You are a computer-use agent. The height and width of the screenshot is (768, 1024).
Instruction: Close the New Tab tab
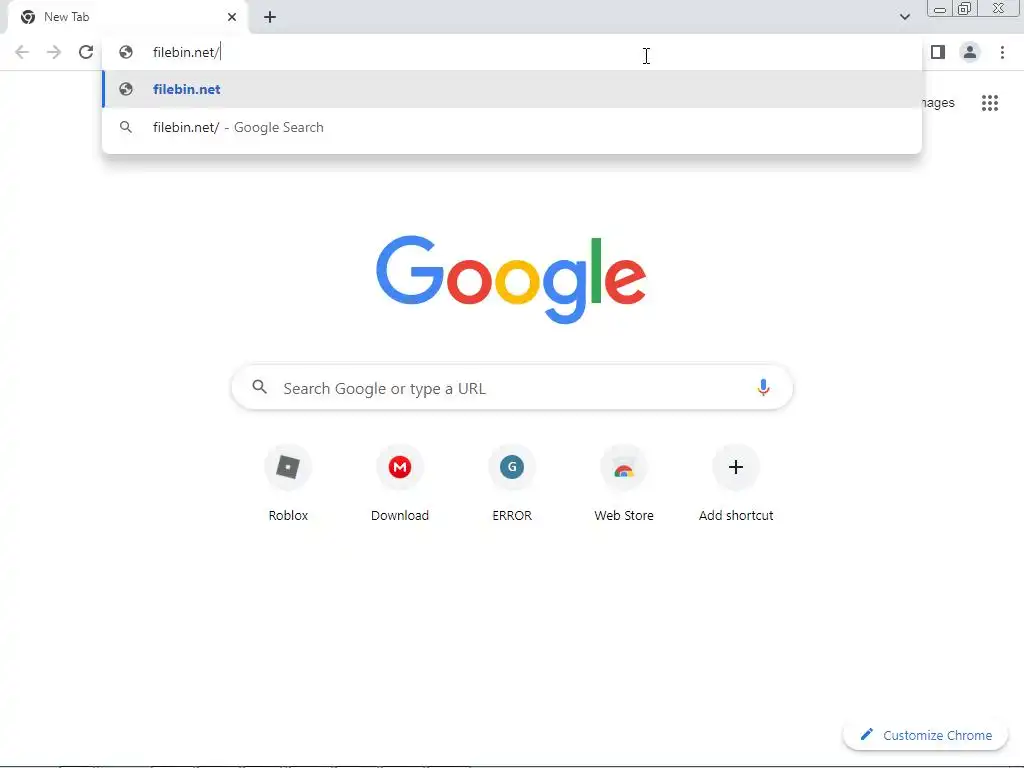pos(232,17)
